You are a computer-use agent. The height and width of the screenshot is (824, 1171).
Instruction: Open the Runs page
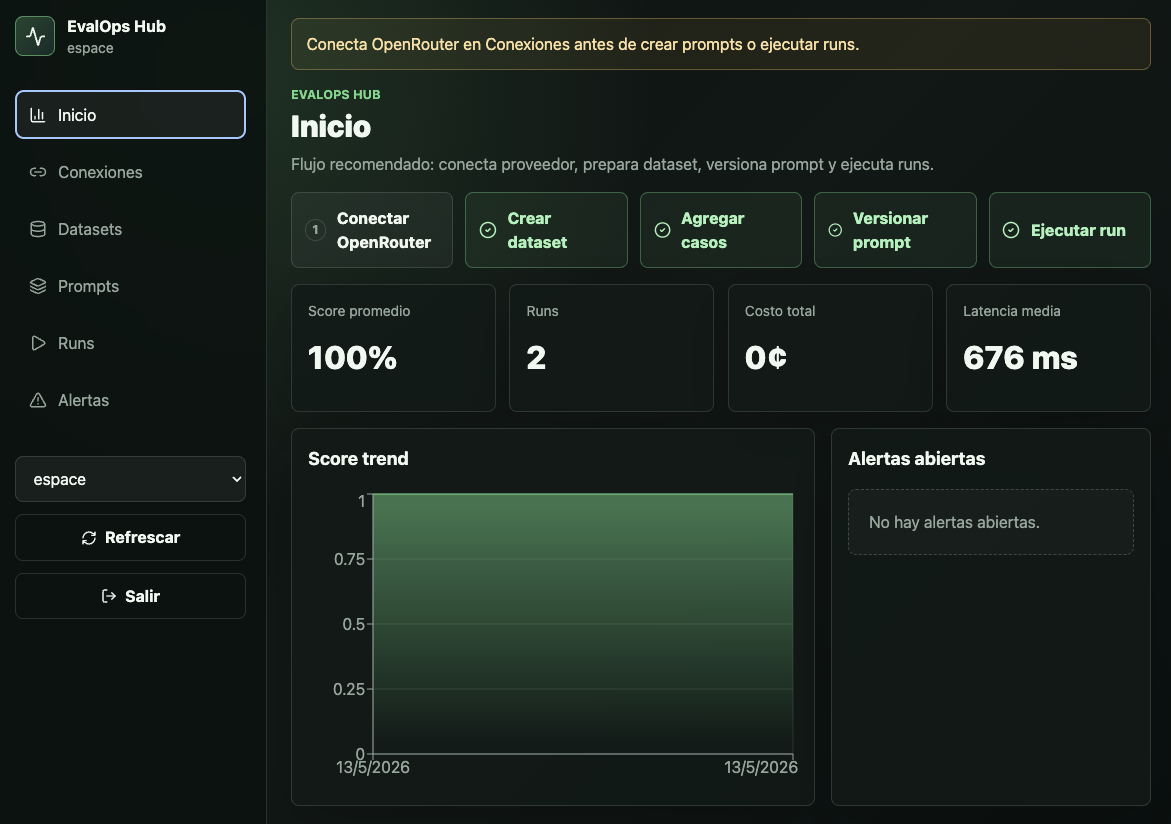pos(130,343)
